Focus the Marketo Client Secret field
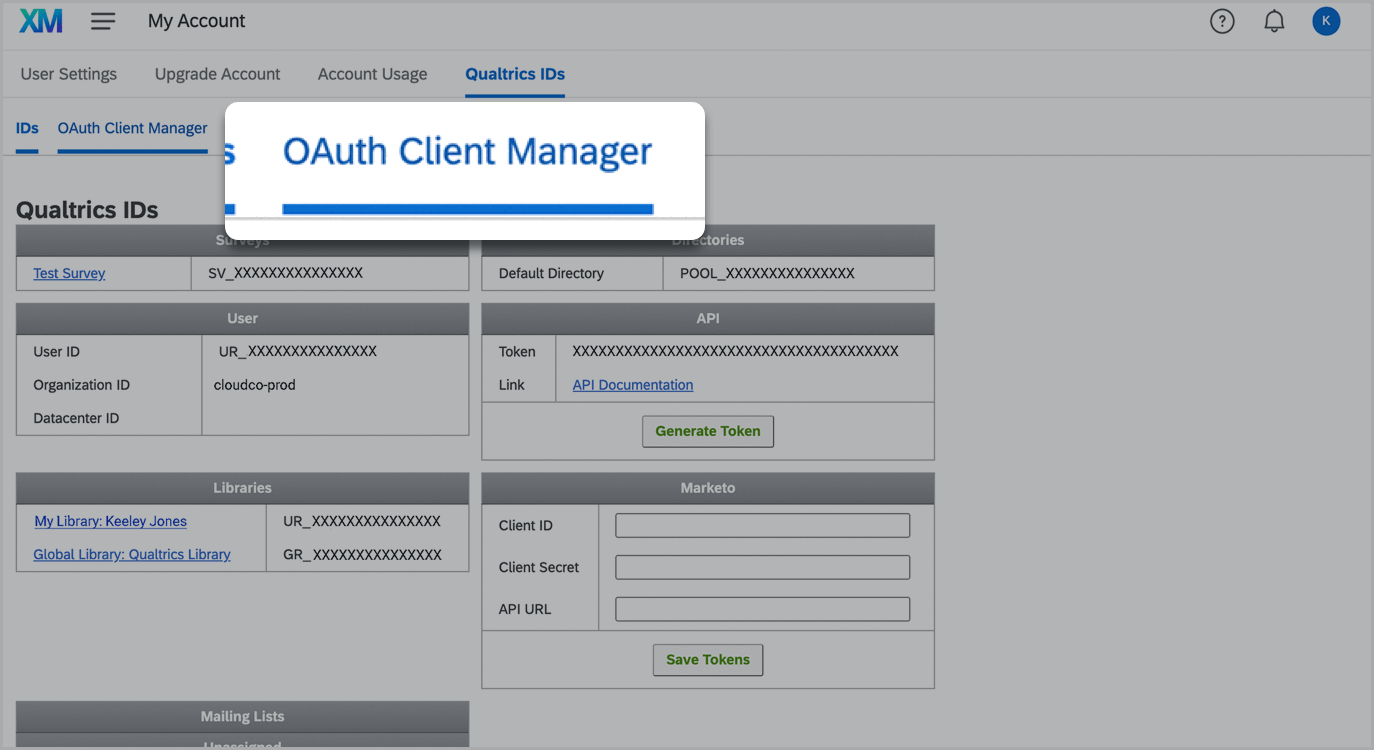This screenshot has width=1374, height=750. click(763, 567)
